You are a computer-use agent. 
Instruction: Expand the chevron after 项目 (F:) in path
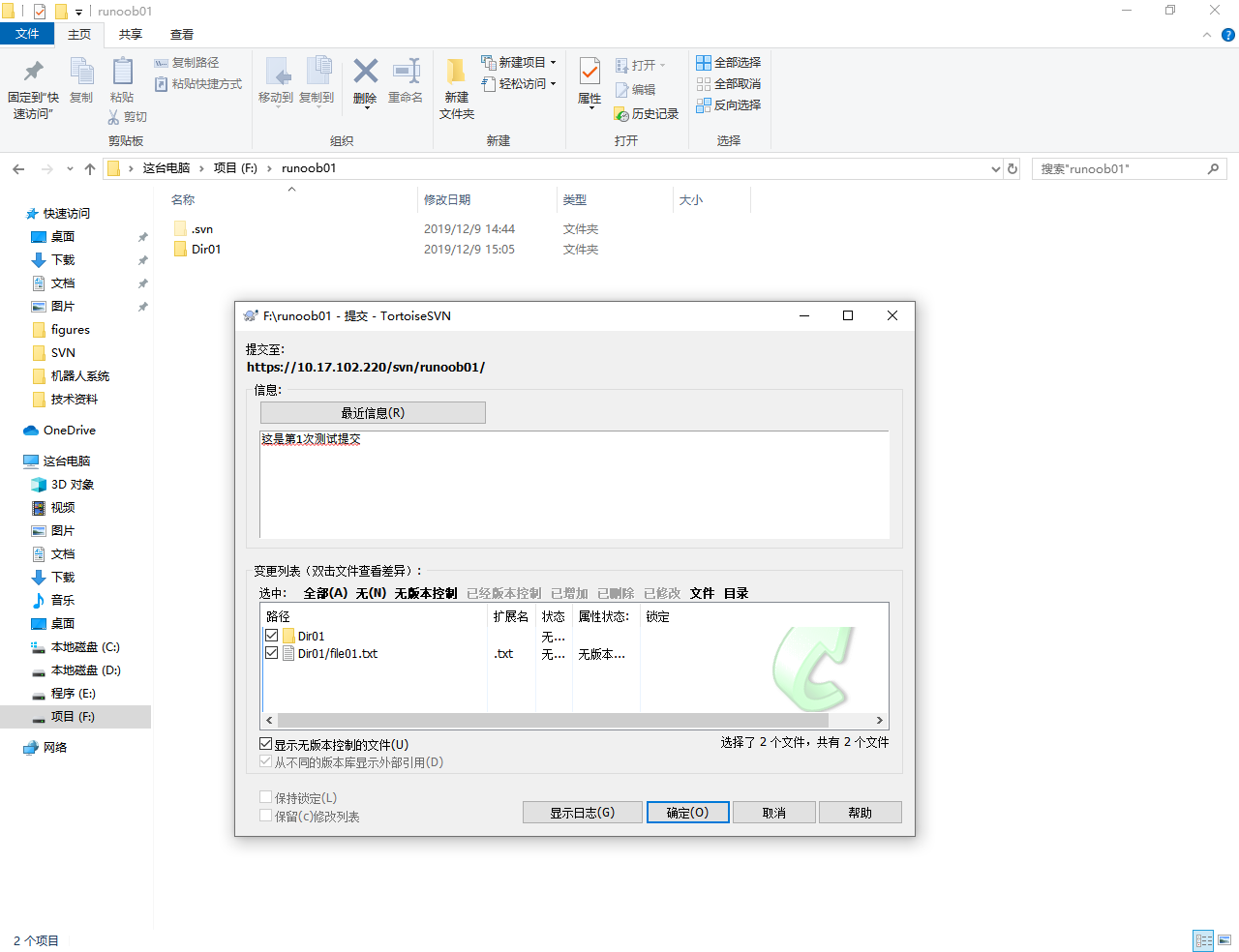pos(269,168)
